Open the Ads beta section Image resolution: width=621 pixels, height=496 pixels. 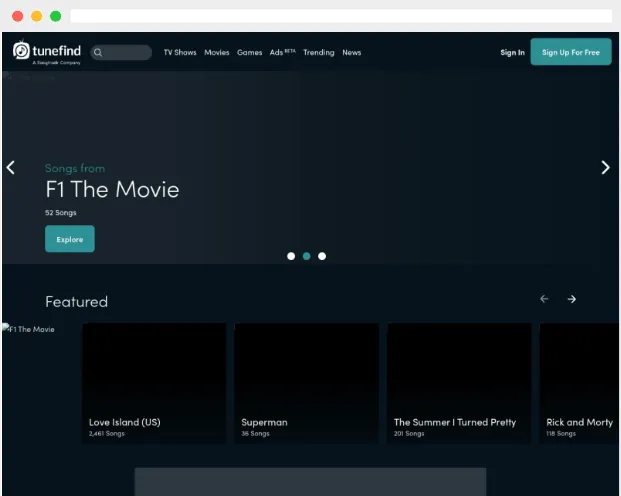[x=282, y=52]
